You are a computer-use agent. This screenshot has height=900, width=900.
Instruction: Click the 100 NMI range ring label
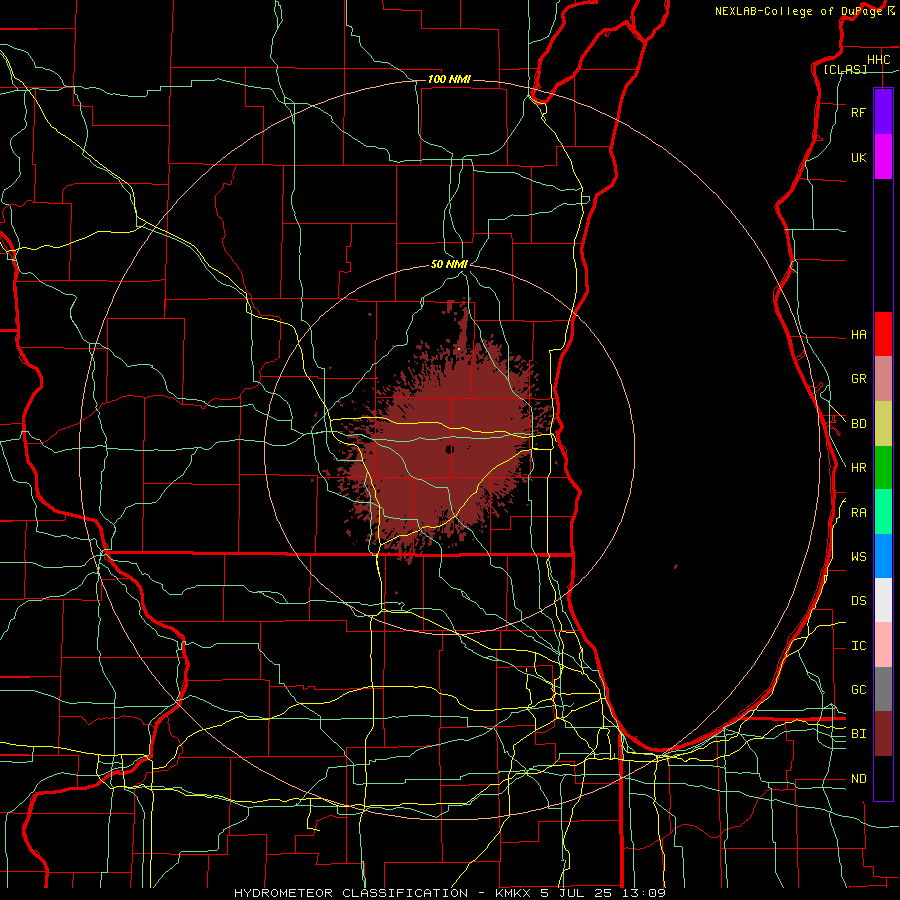449,79
